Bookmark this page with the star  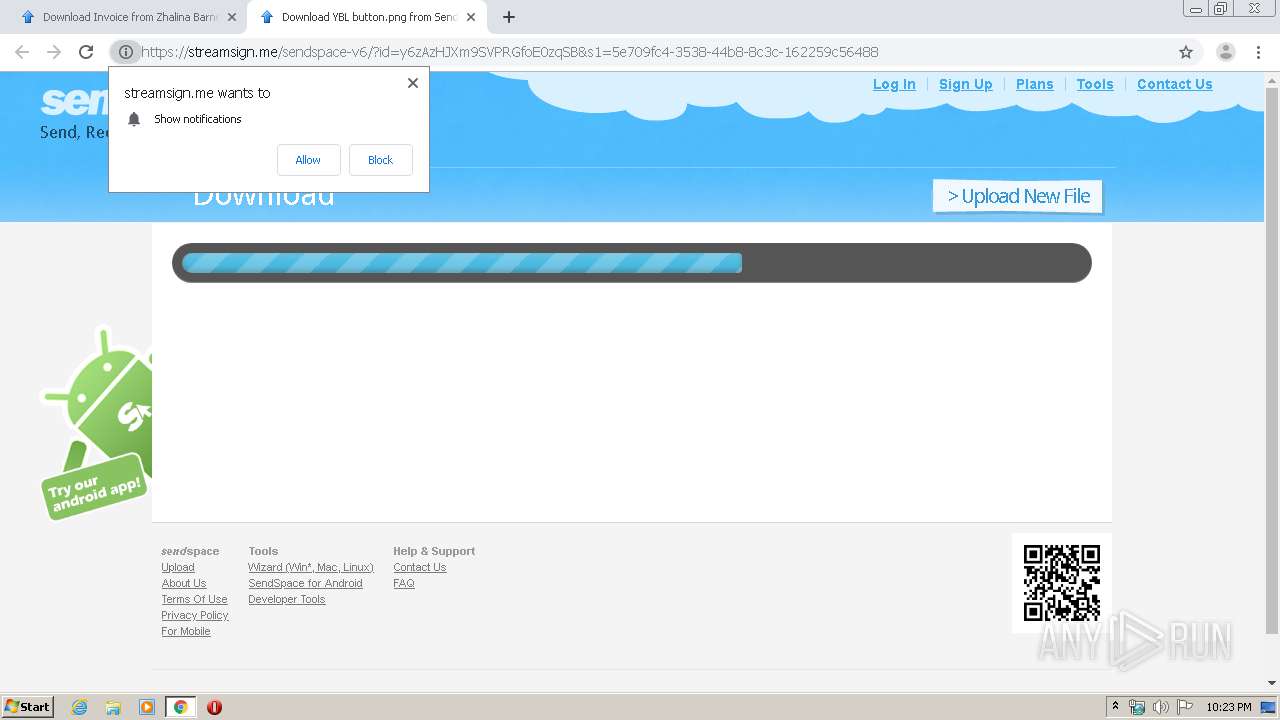click(1186, 52)
